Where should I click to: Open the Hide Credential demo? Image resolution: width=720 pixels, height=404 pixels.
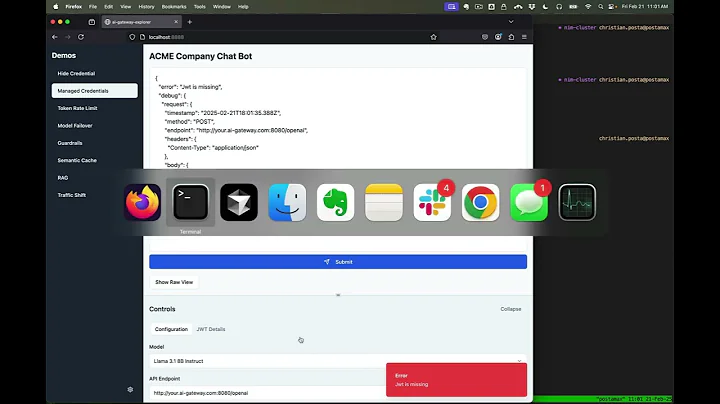[x=95, y=73]
